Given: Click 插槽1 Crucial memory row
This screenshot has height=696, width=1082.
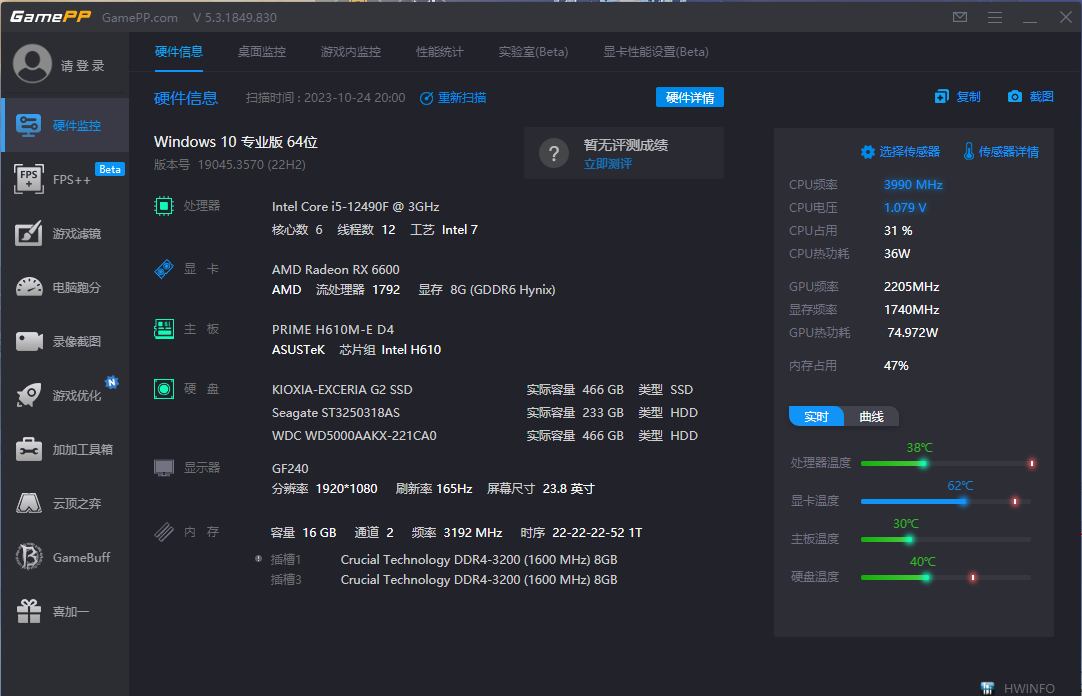Looking at the screenshot, I should pos(444,559).
